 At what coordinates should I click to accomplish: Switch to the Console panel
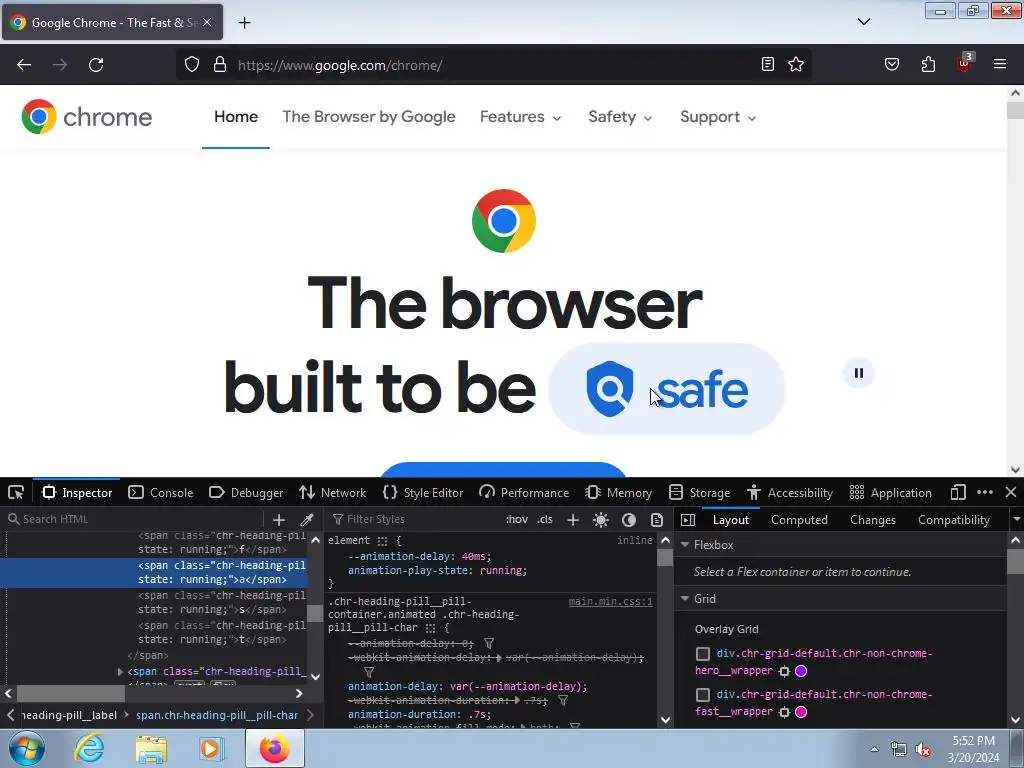(x=161, y=492)
